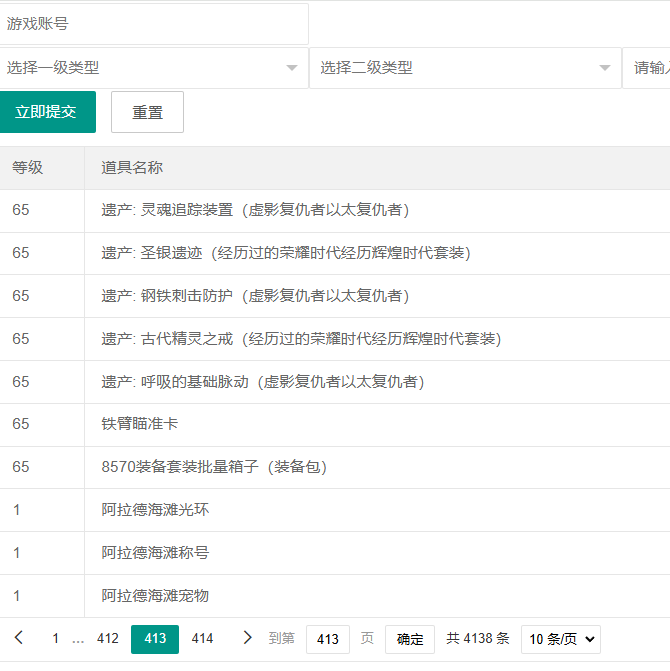
Task: Select current page 413 in pagination
Action: (x=155, y=639)
